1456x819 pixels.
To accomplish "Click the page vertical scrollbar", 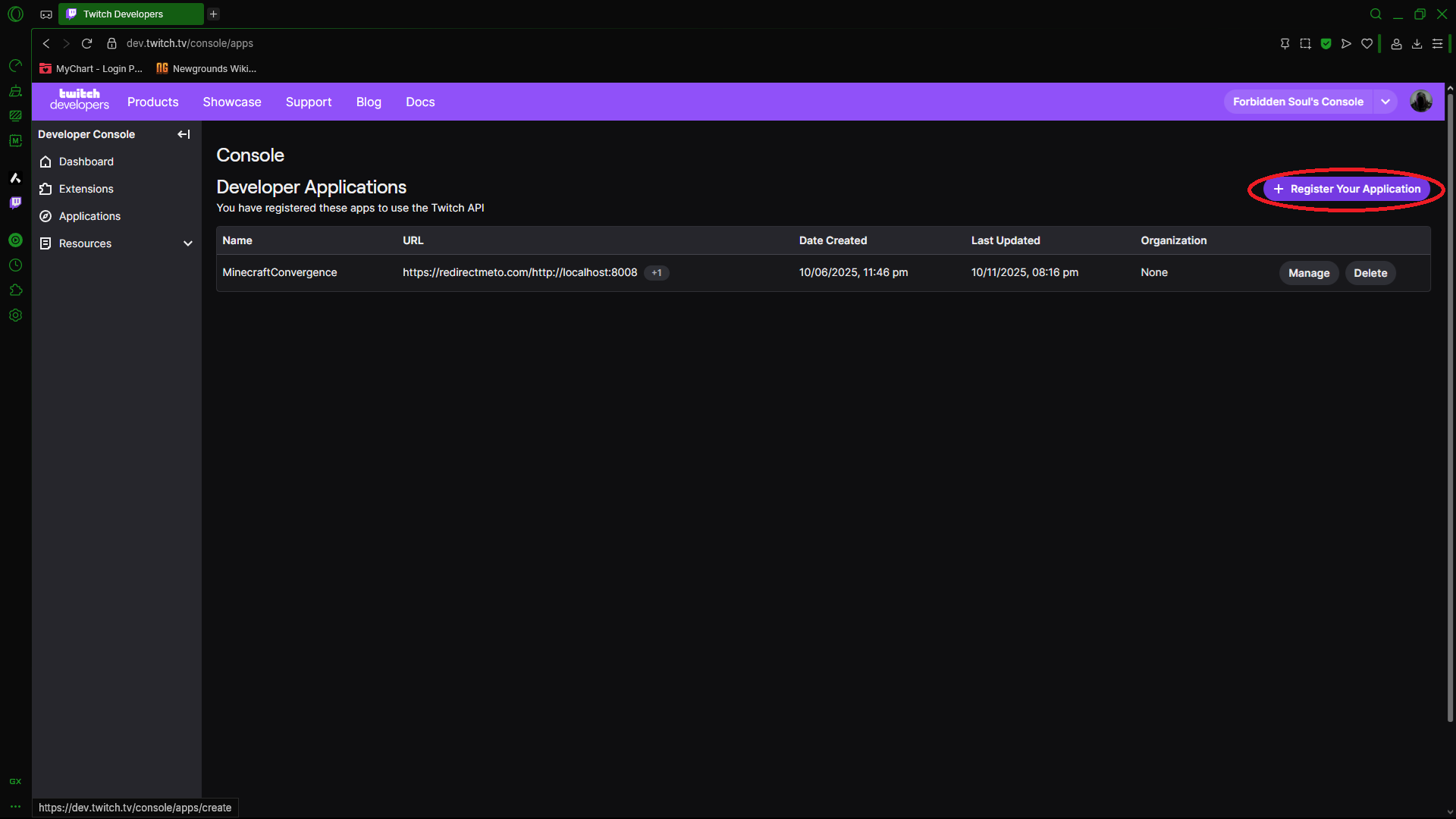I will pyautogui.click(x=1450, y=409).
